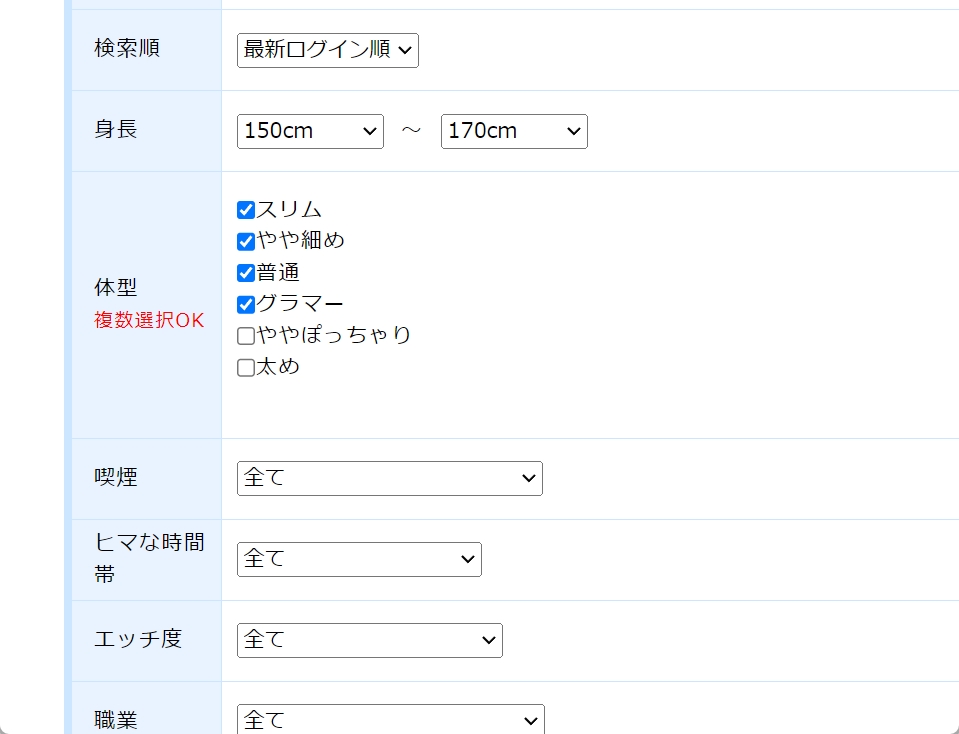Image resolution: width=959 pixels, height=734 pixels.
Task: Check the 太め checkbox
Action: coord(246,368)
